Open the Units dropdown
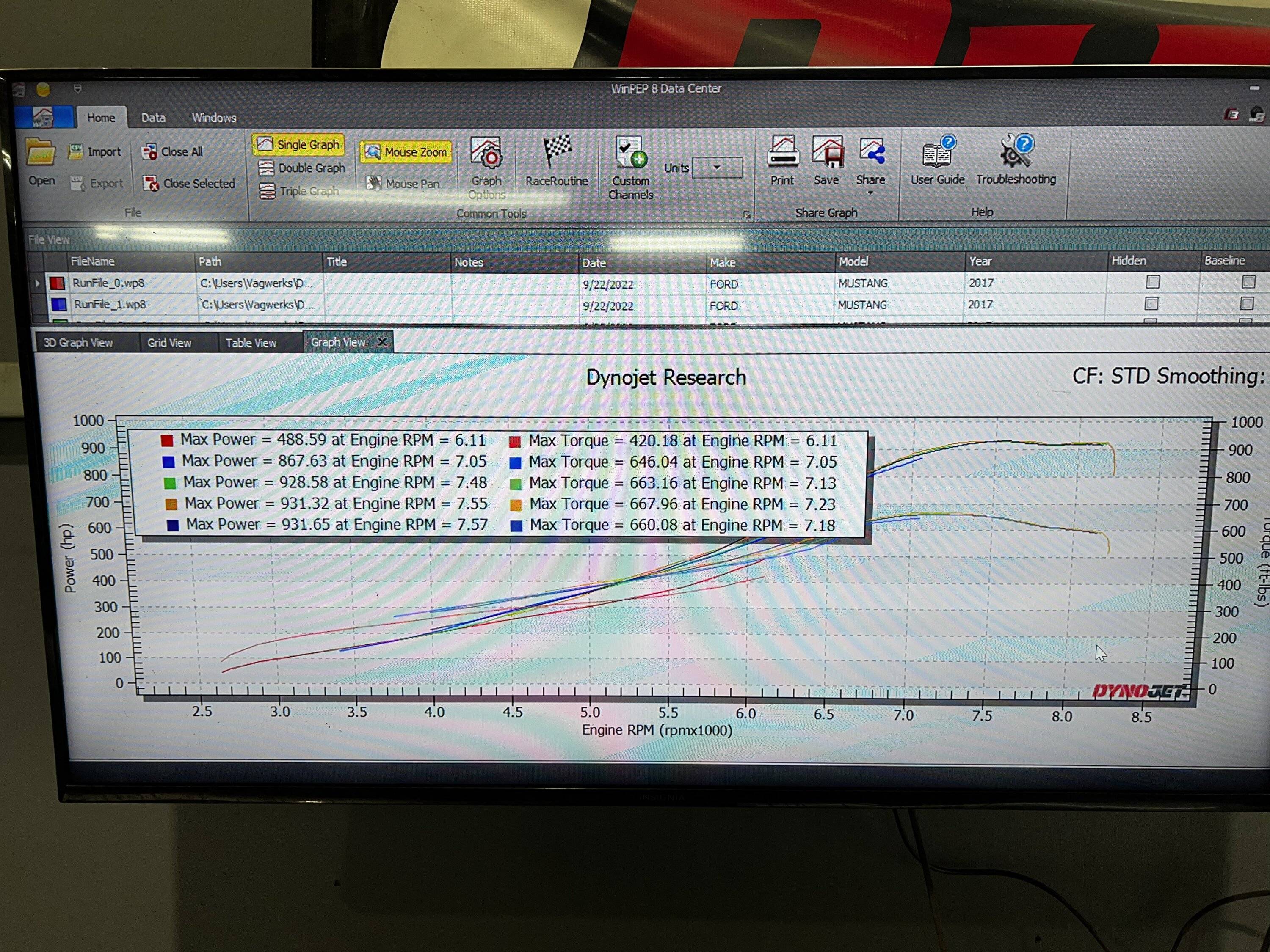 click(x=717, y=168)
